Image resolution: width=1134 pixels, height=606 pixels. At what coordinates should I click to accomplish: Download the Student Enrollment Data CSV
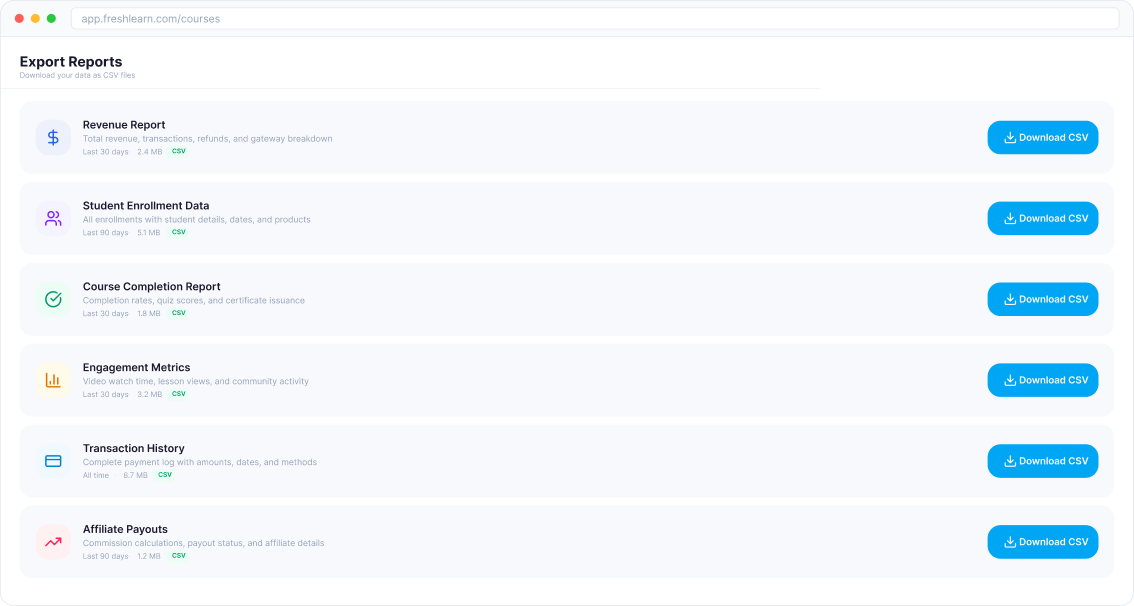pyautogui.click(x=1043, y=218)
